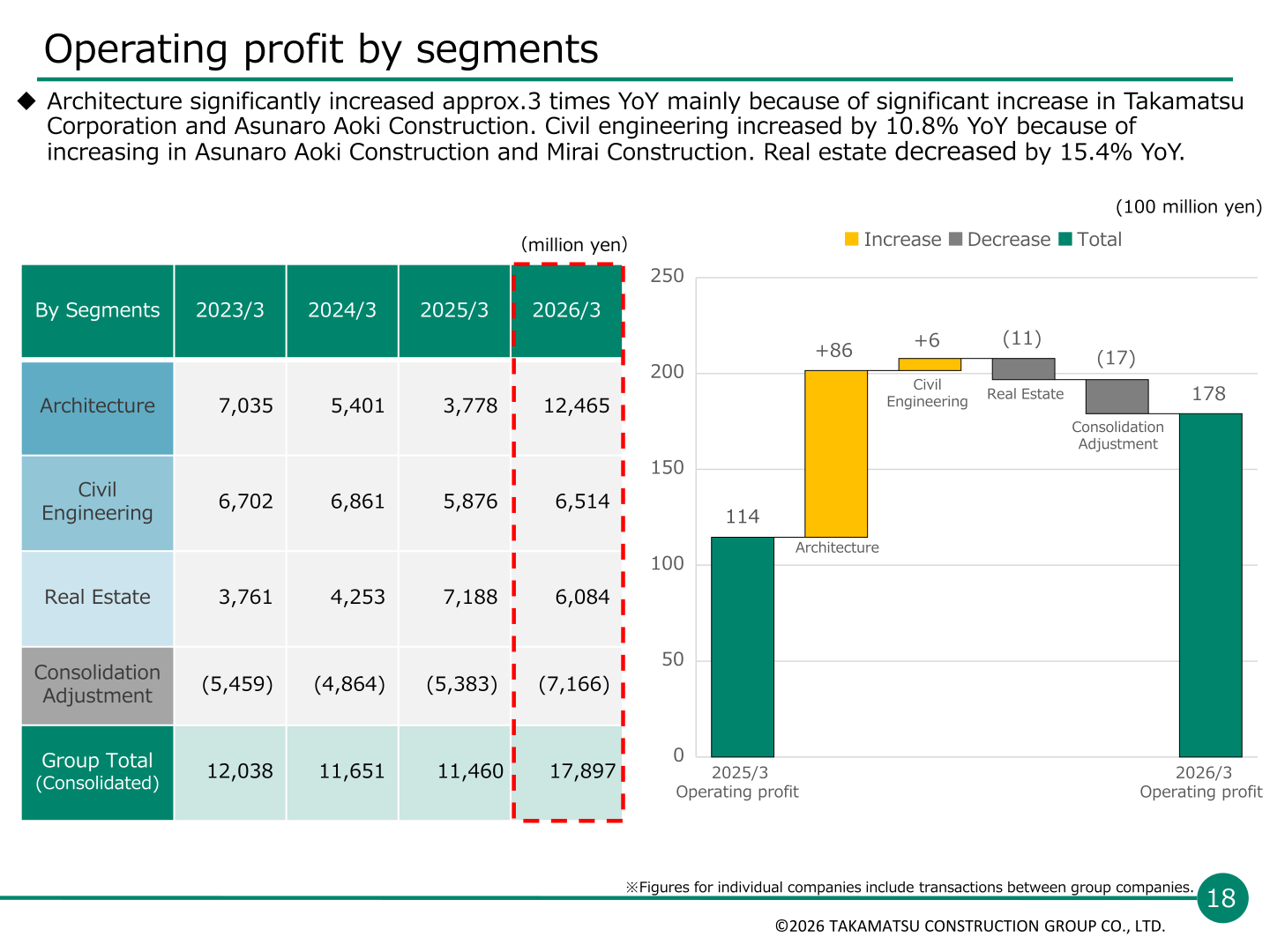The image size is (1270, 952).
Task: Click the table cell showing 6,084
Action: pos(567,598)
